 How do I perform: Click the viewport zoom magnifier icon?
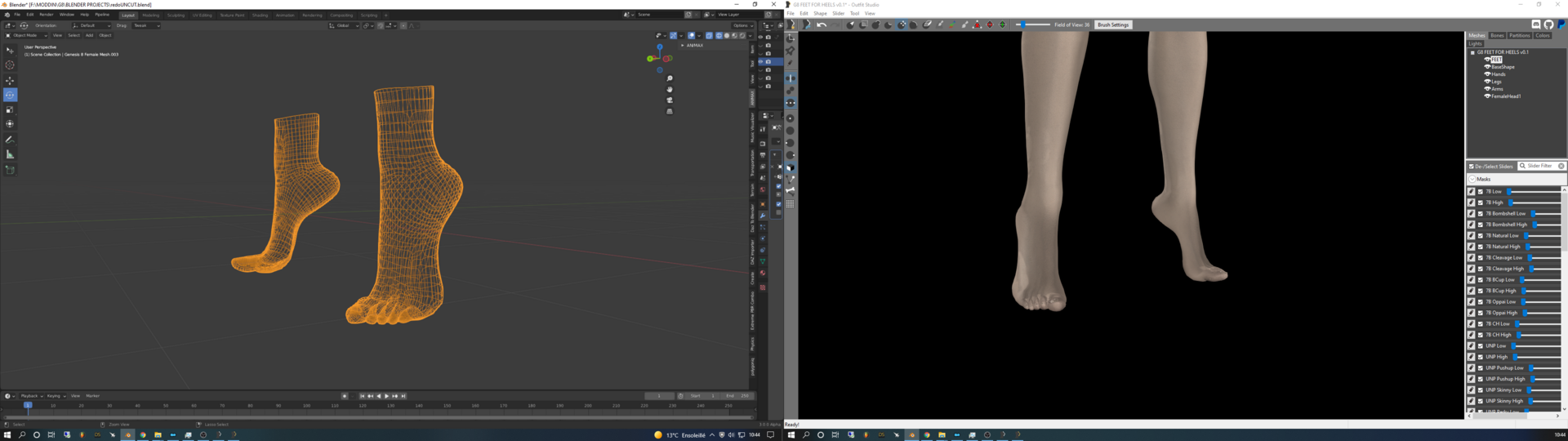click(670, 78)
